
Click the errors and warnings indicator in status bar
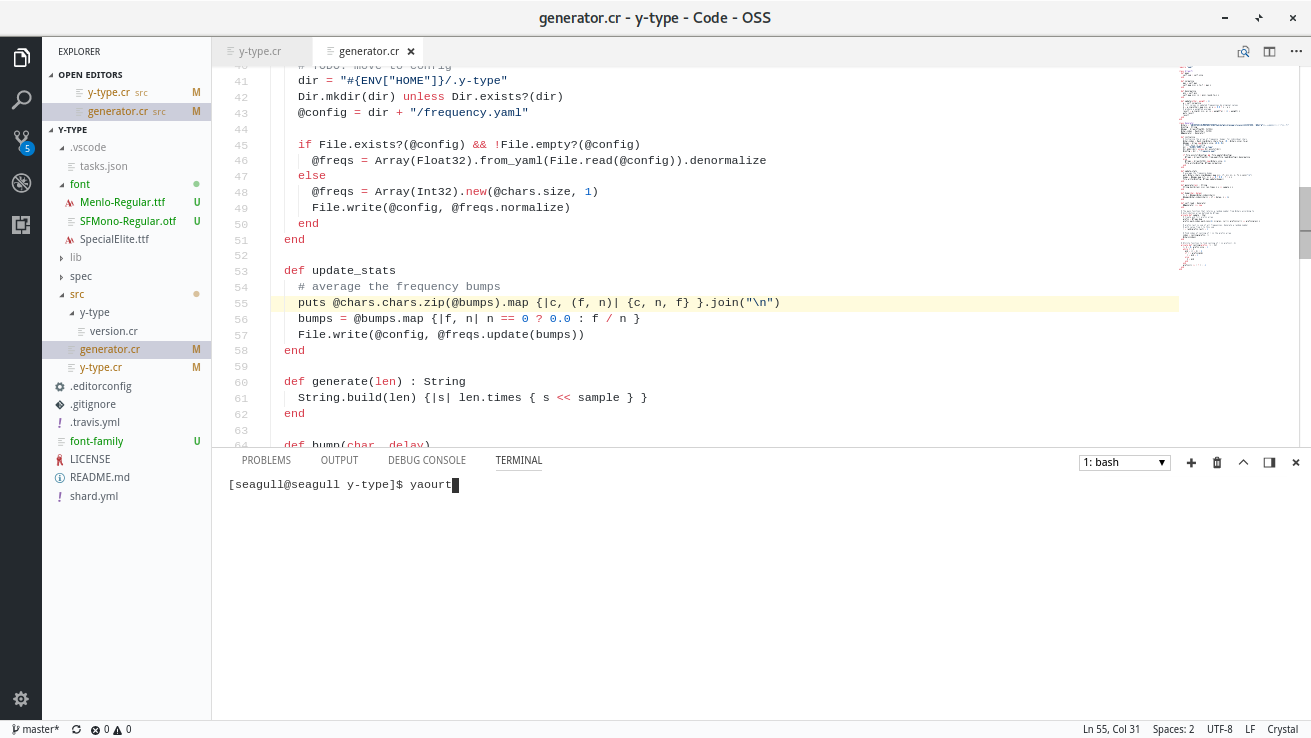click(x=106, y=729)
